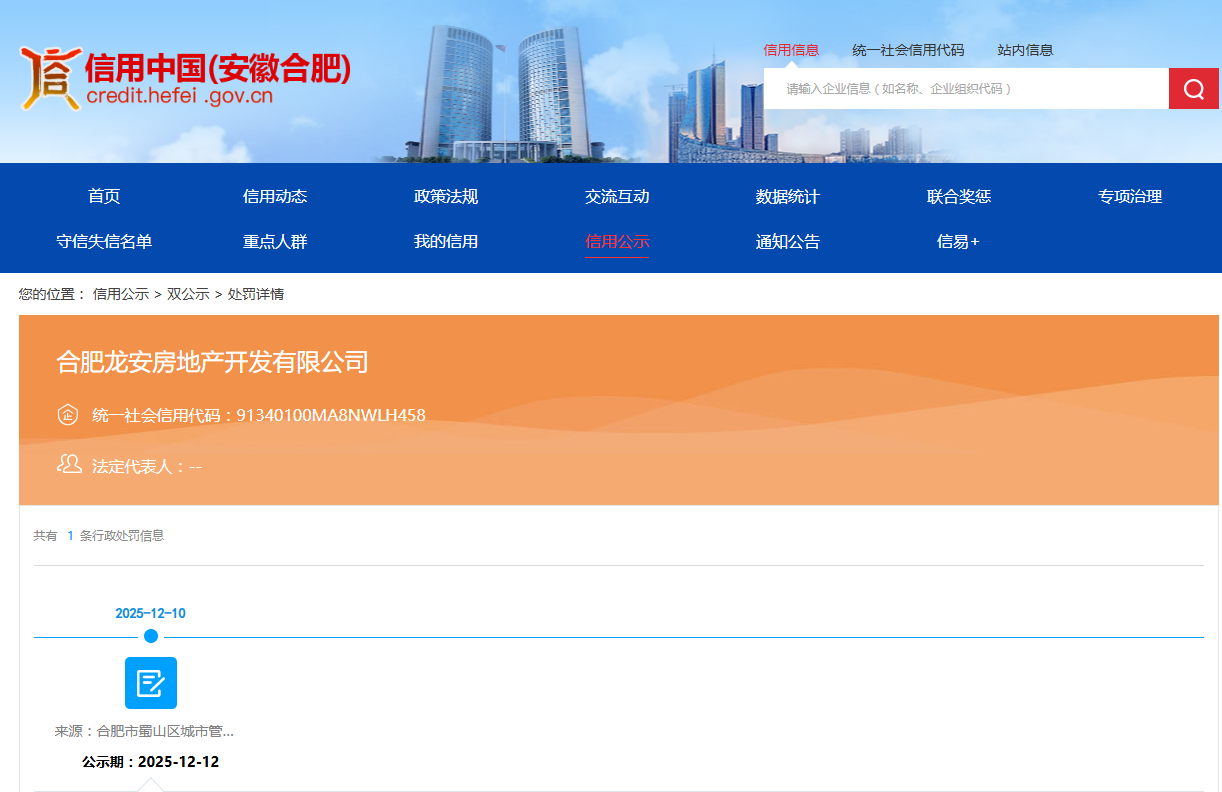Click the person icon next to 法定代表人
The image size is (1222, 792).
[68, 463]
